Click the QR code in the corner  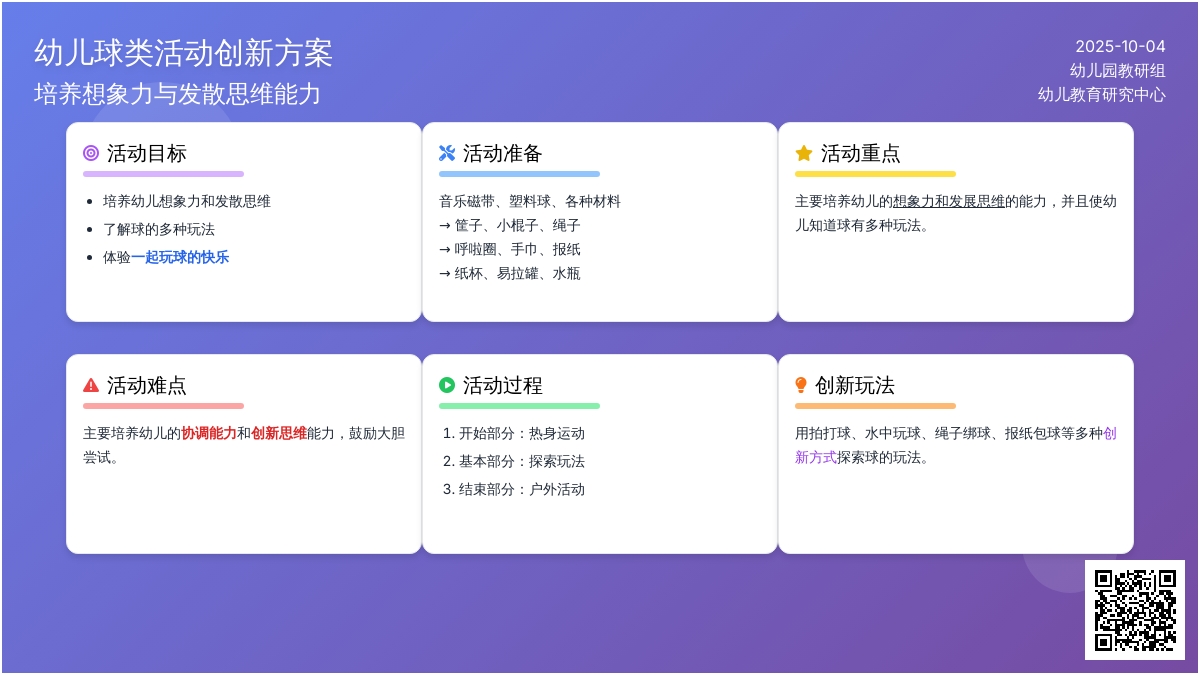pos(1134,609)
